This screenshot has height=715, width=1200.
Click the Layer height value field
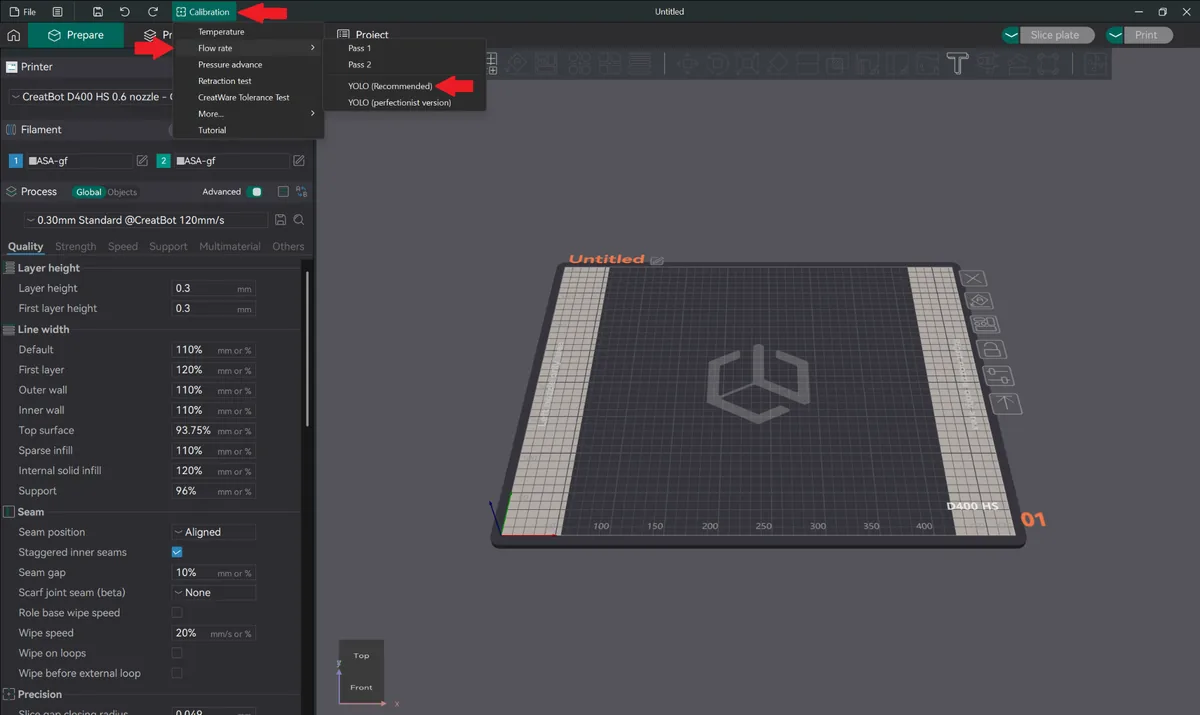(213, 288)
